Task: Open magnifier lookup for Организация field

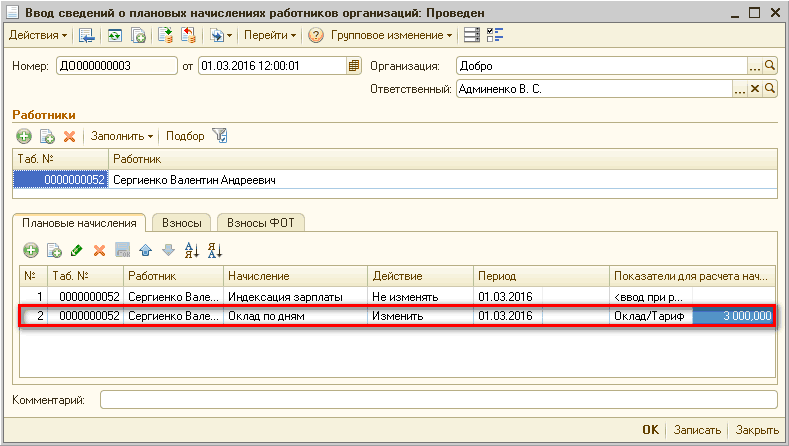Action: pyautogui.click(x=770, y=66)
